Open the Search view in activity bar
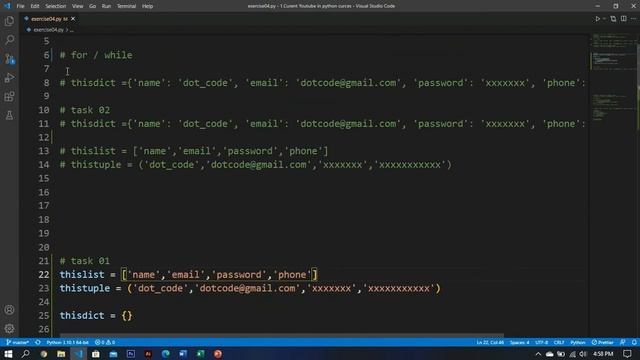 [9, 40]
